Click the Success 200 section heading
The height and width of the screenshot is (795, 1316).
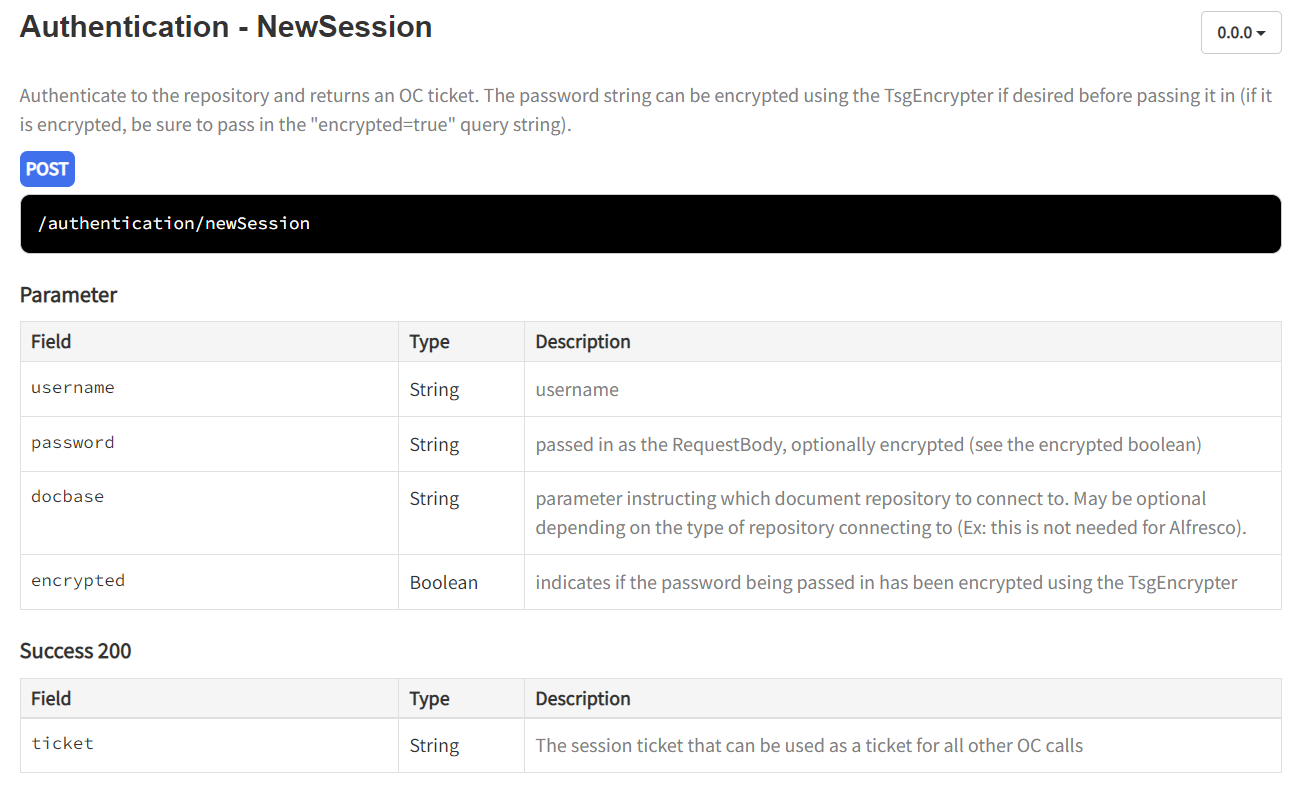point(75,651)
